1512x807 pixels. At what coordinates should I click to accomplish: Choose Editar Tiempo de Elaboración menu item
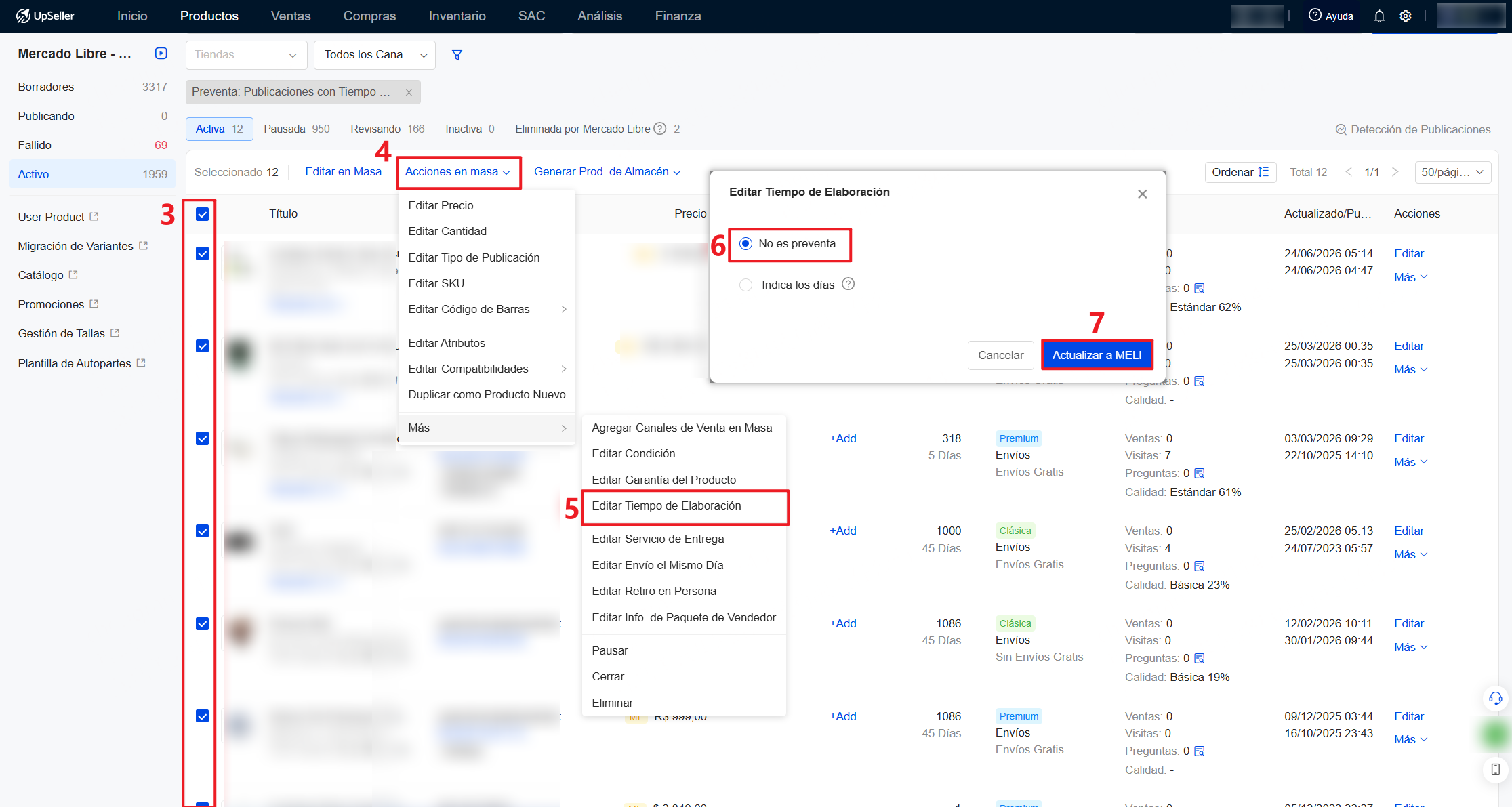point(685,506)
